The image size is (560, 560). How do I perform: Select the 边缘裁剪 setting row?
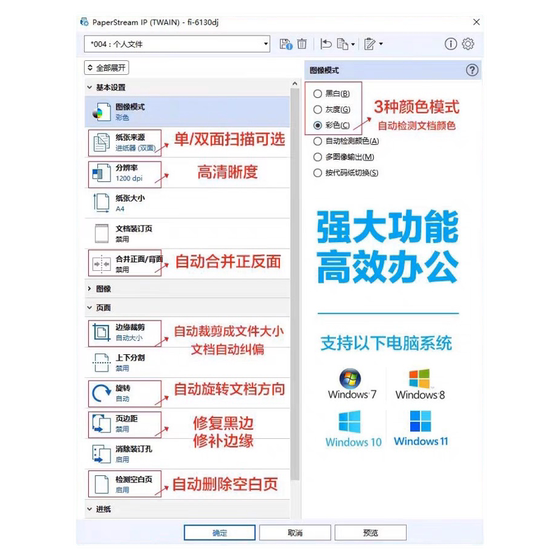[x=187, y=332]
